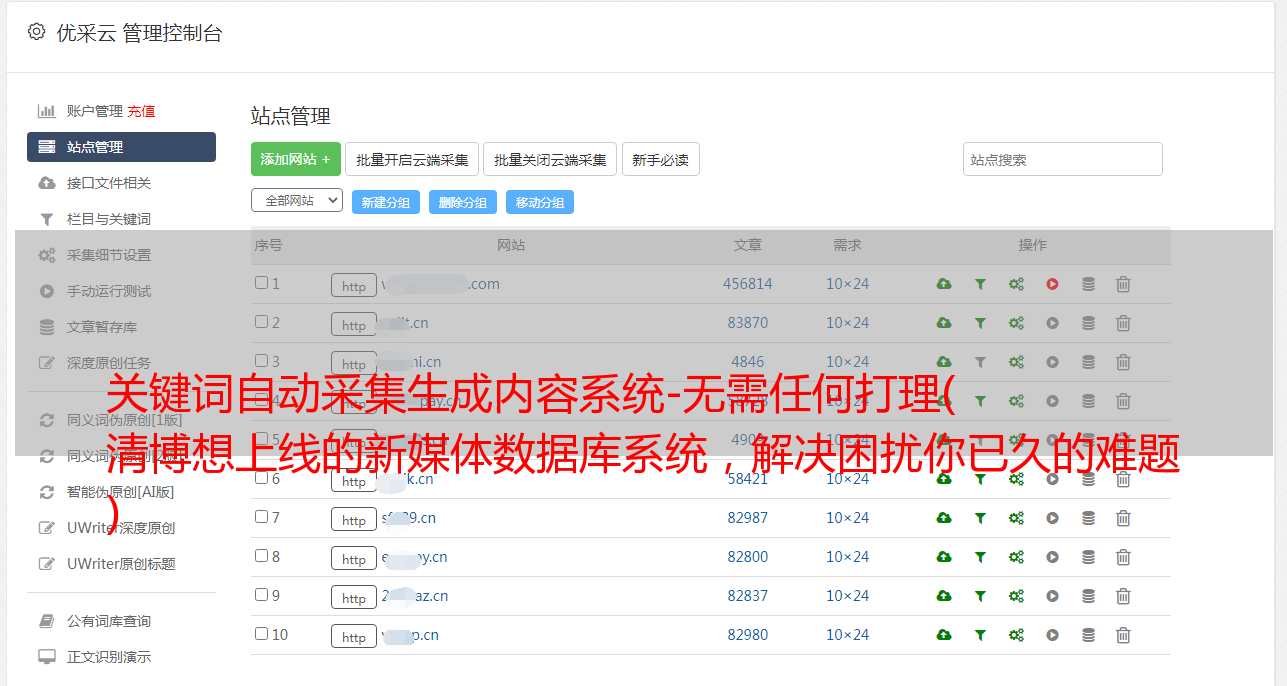1287x686 pixels.
Task: Open database icon for row 1
Action: 1088,284
